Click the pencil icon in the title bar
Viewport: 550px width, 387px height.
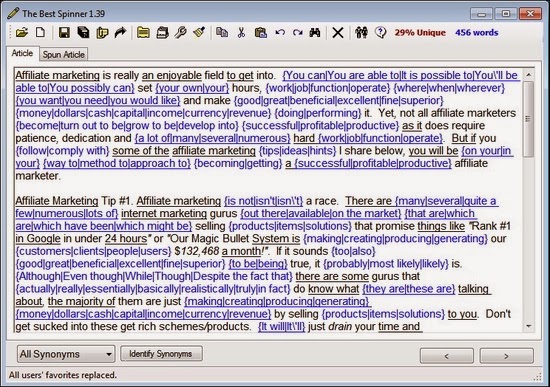[13, 13]
